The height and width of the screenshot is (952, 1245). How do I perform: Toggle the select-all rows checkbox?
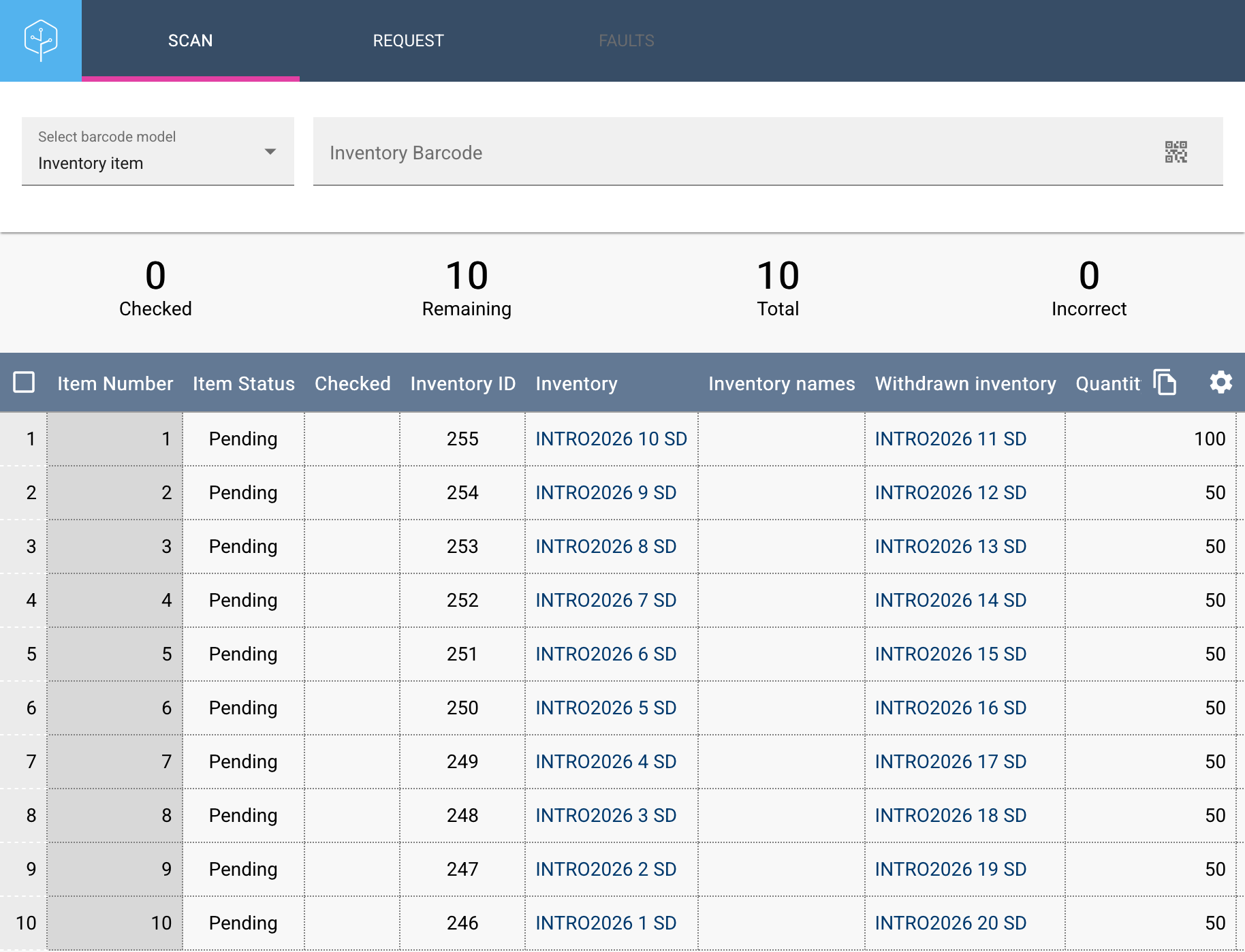click(25, 382)
